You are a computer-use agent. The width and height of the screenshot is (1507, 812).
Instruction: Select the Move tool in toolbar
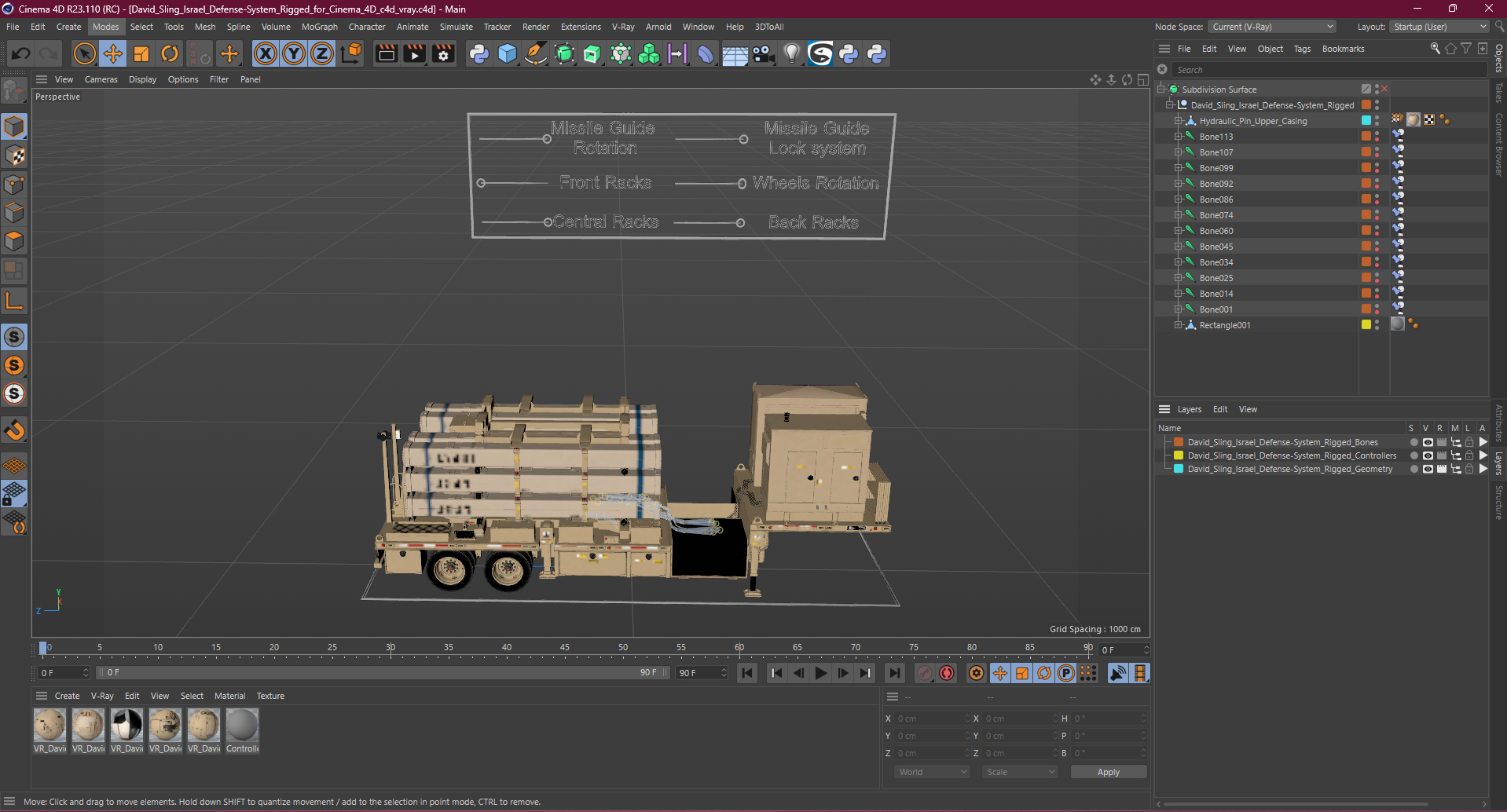tap(112, 53)
